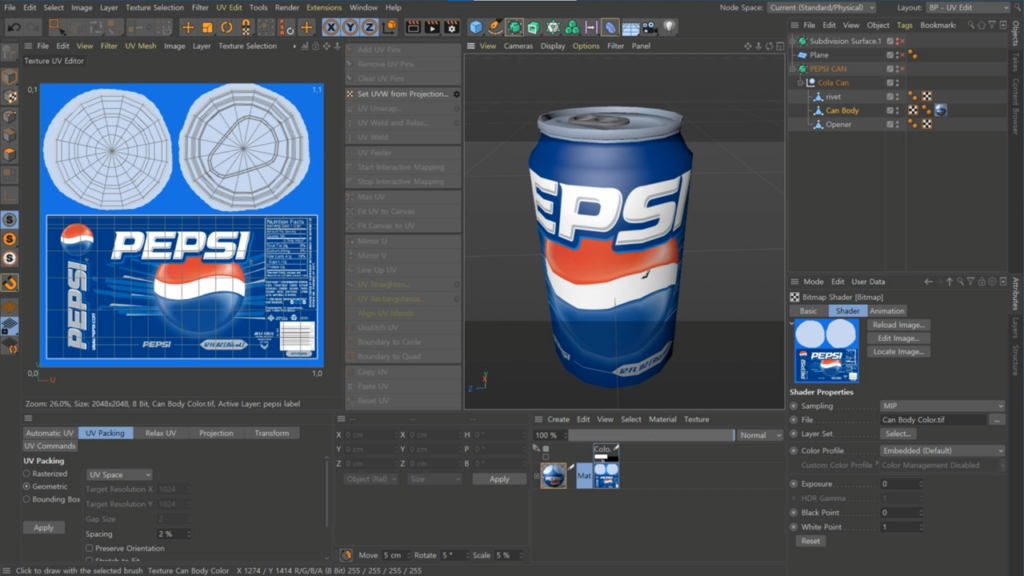Click the Pepsi sphere material thumbnail
The width and height of the screenshot is (1024, 576).
point(554,476)
